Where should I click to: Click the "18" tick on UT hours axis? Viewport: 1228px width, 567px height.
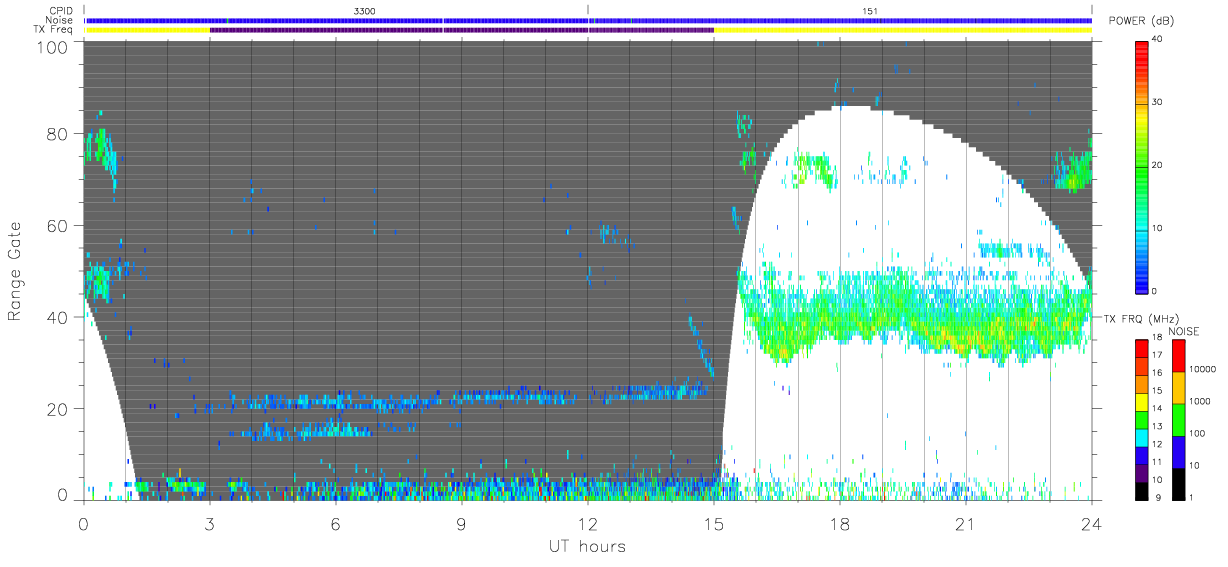[839, 522]
